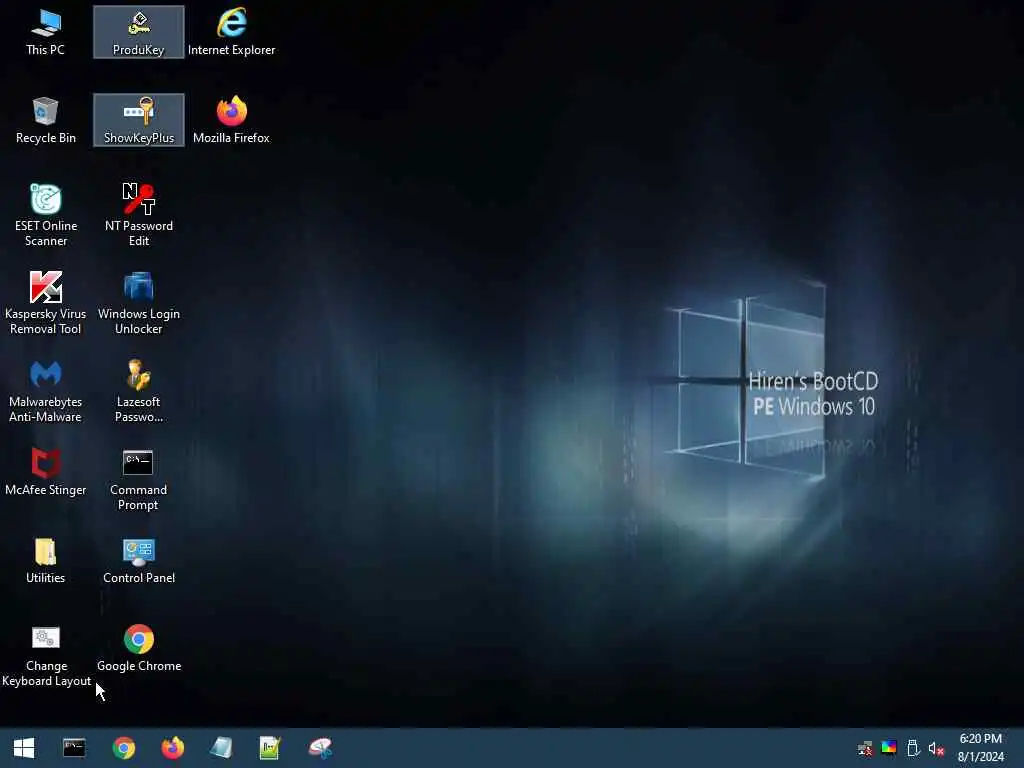Select NT Password Edit icon
This screenshot has height=768, width=1024.
click(138, 216)
